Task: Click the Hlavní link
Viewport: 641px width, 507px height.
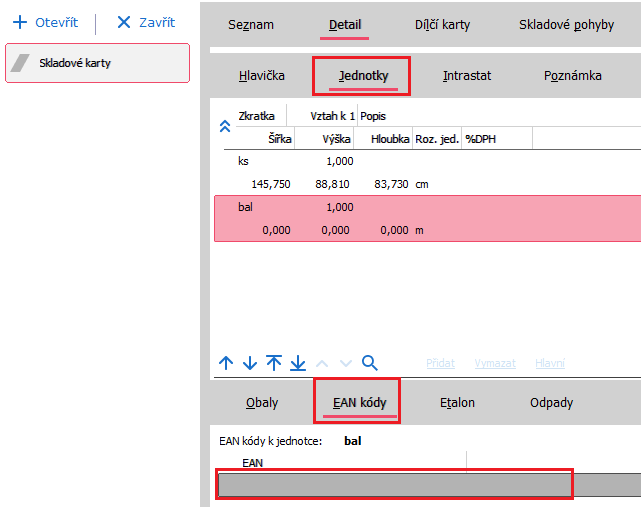Action: pyautogui.click(x=550, y=364)
